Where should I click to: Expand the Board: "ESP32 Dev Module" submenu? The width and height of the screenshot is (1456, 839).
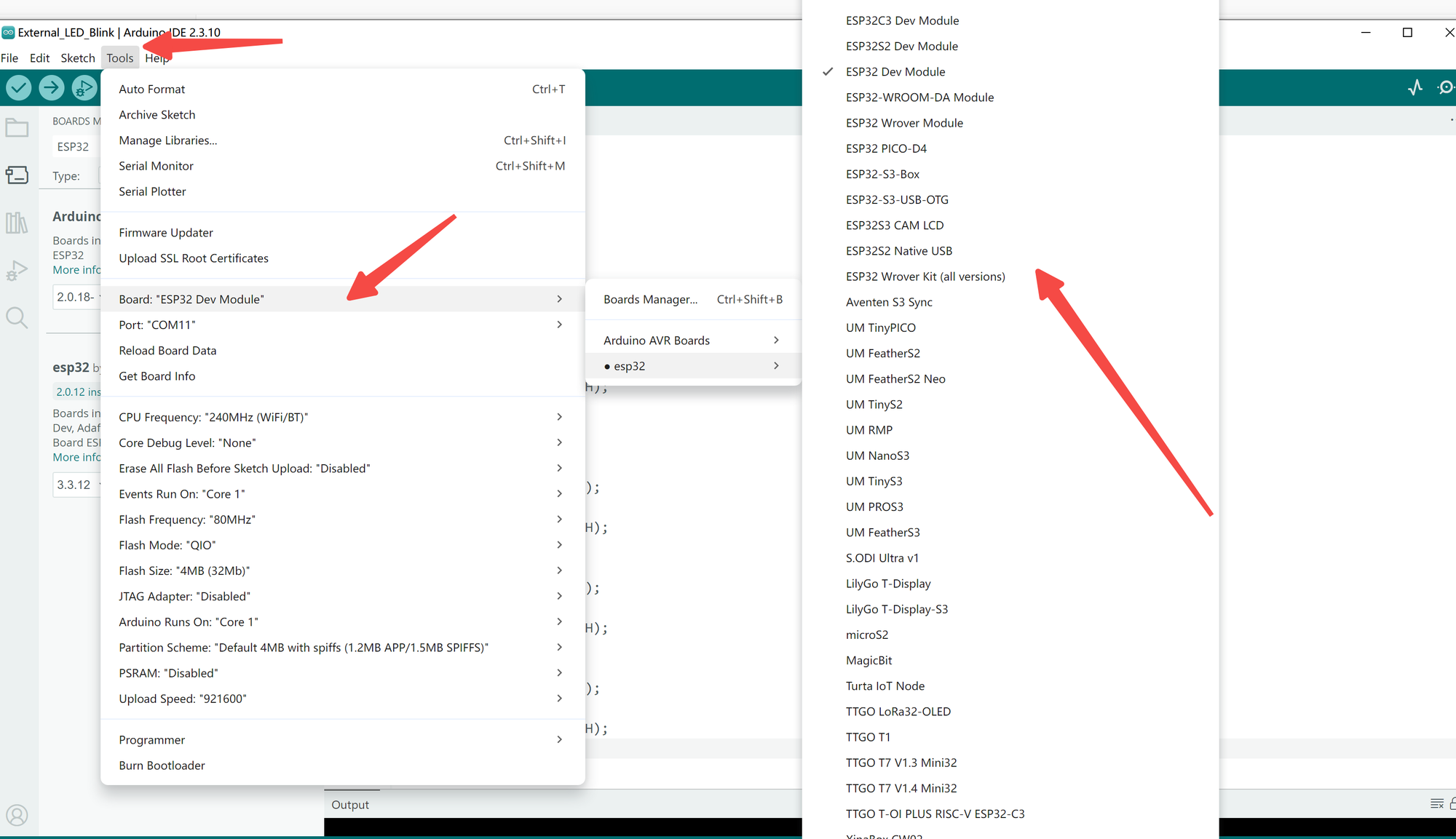342,299
